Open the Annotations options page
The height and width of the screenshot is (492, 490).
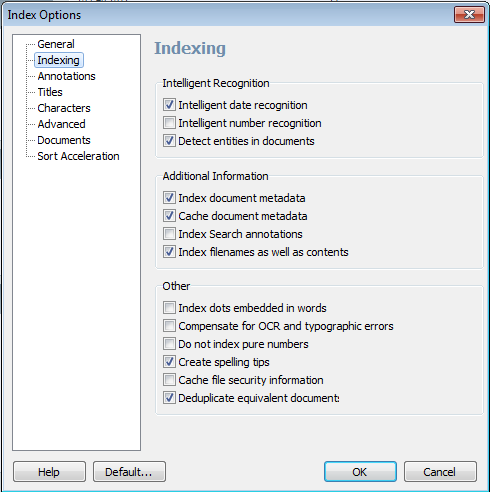[66, 76]
